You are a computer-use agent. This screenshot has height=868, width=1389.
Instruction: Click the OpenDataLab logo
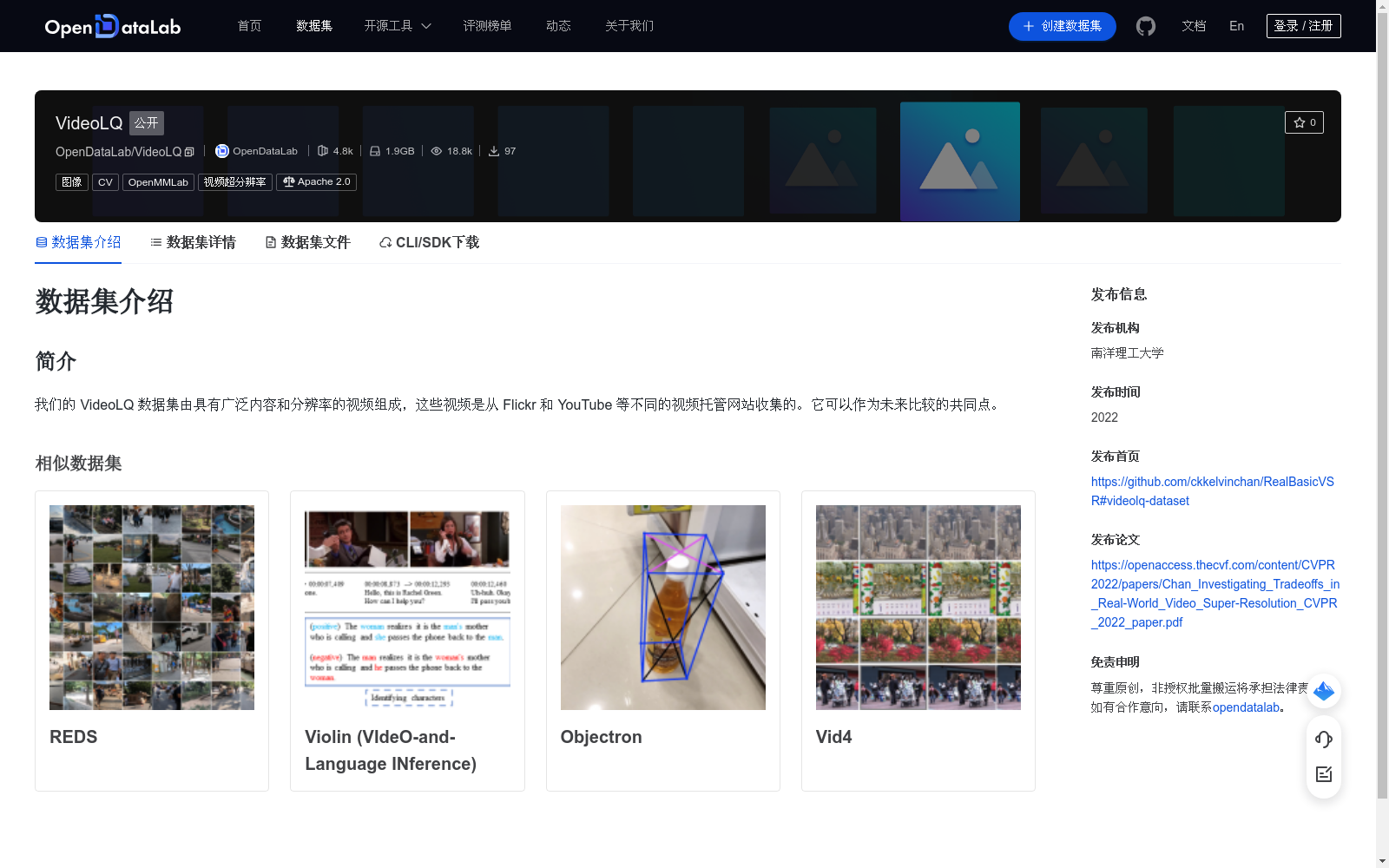click(x=113, y=26)
